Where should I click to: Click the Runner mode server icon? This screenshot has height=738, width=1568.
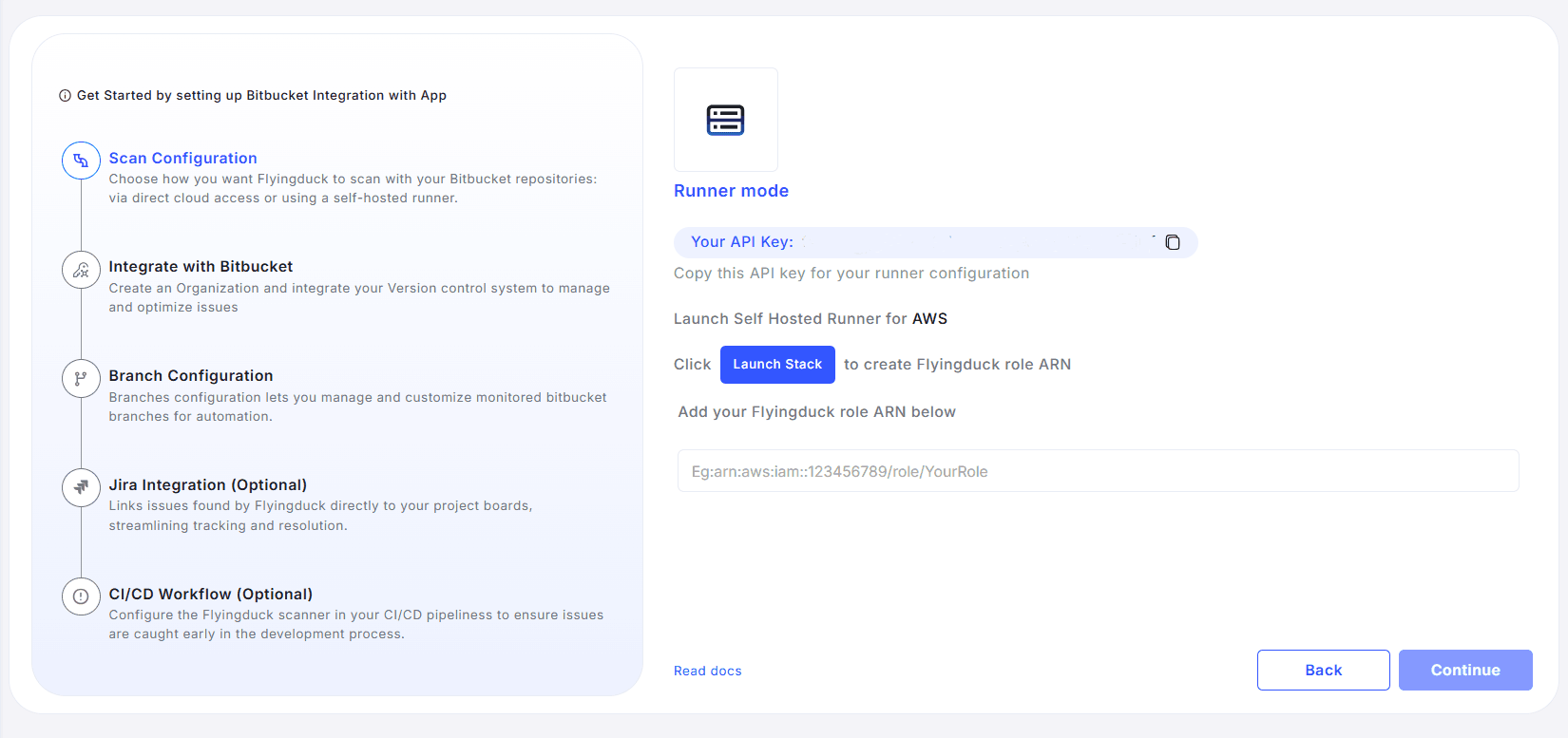725,120
